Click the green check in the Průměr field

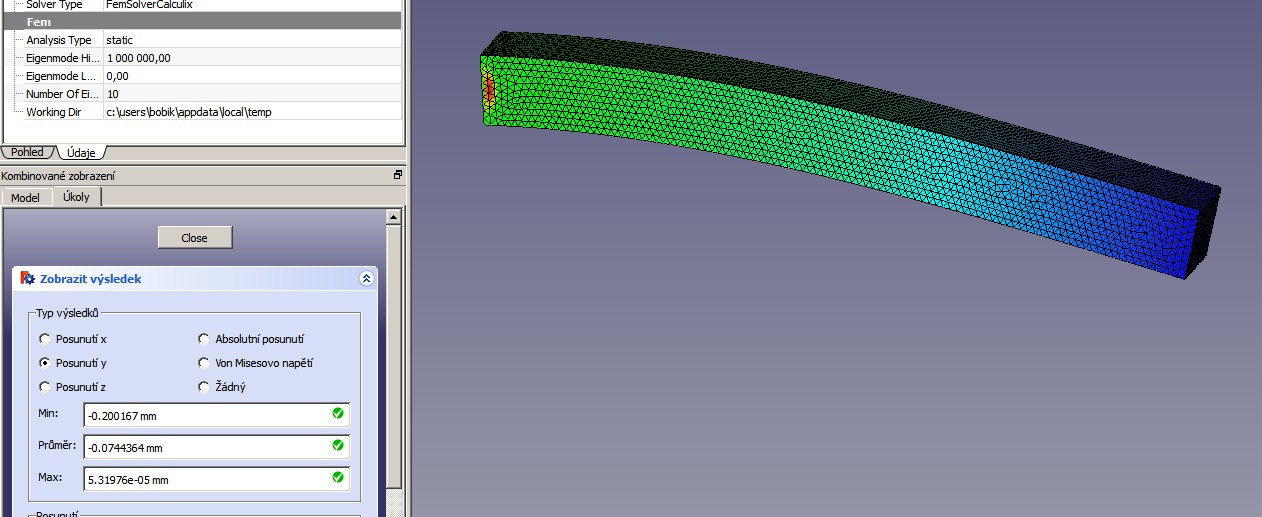coord(338,445)
